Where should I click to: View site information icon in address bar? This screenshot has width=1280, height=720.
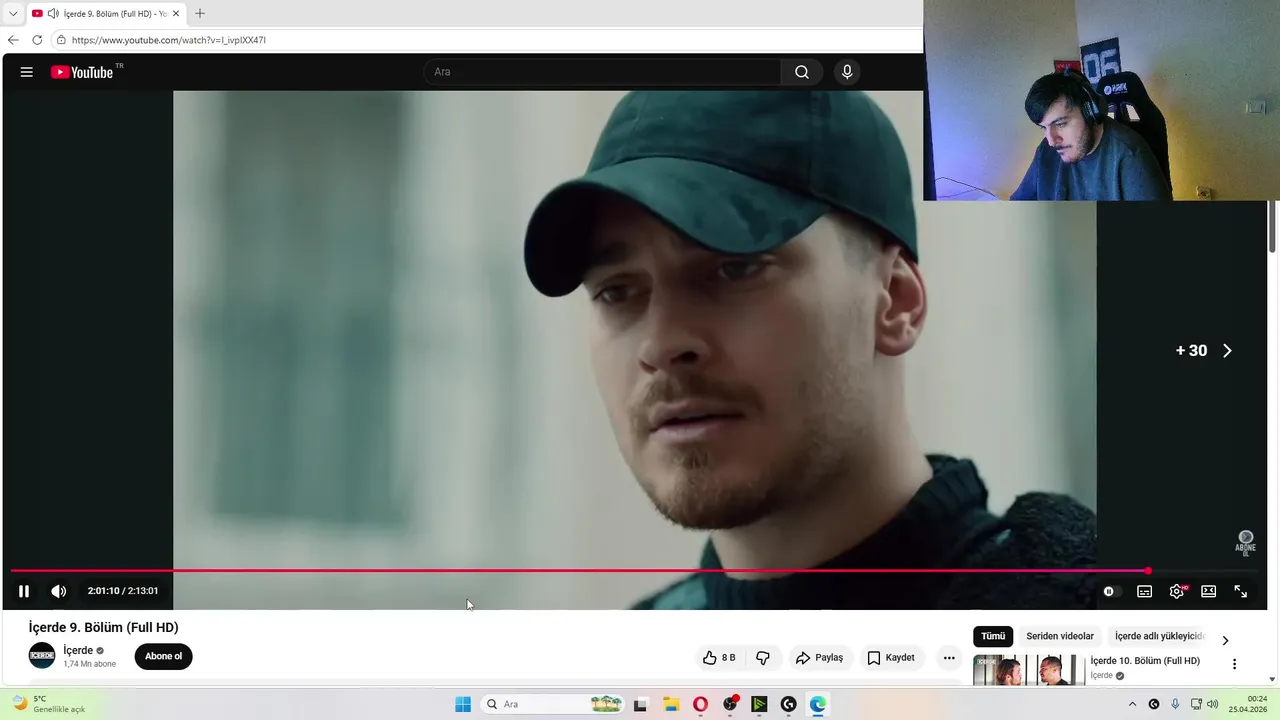click(61, 40)
